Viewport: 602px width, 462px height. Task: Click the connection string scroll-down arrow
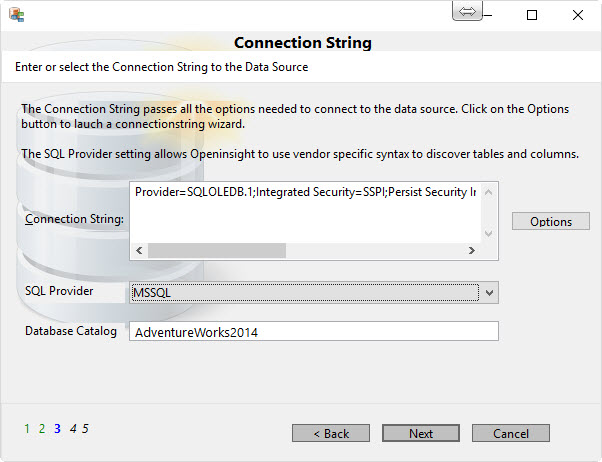[x=489, y=233]
